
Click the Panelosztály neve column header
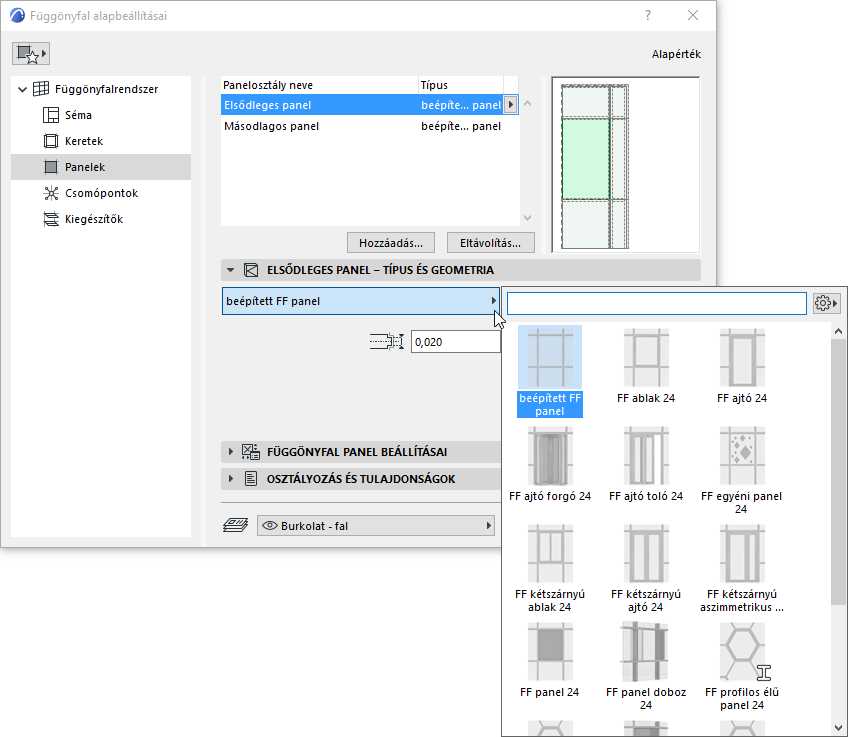(319, 85)
